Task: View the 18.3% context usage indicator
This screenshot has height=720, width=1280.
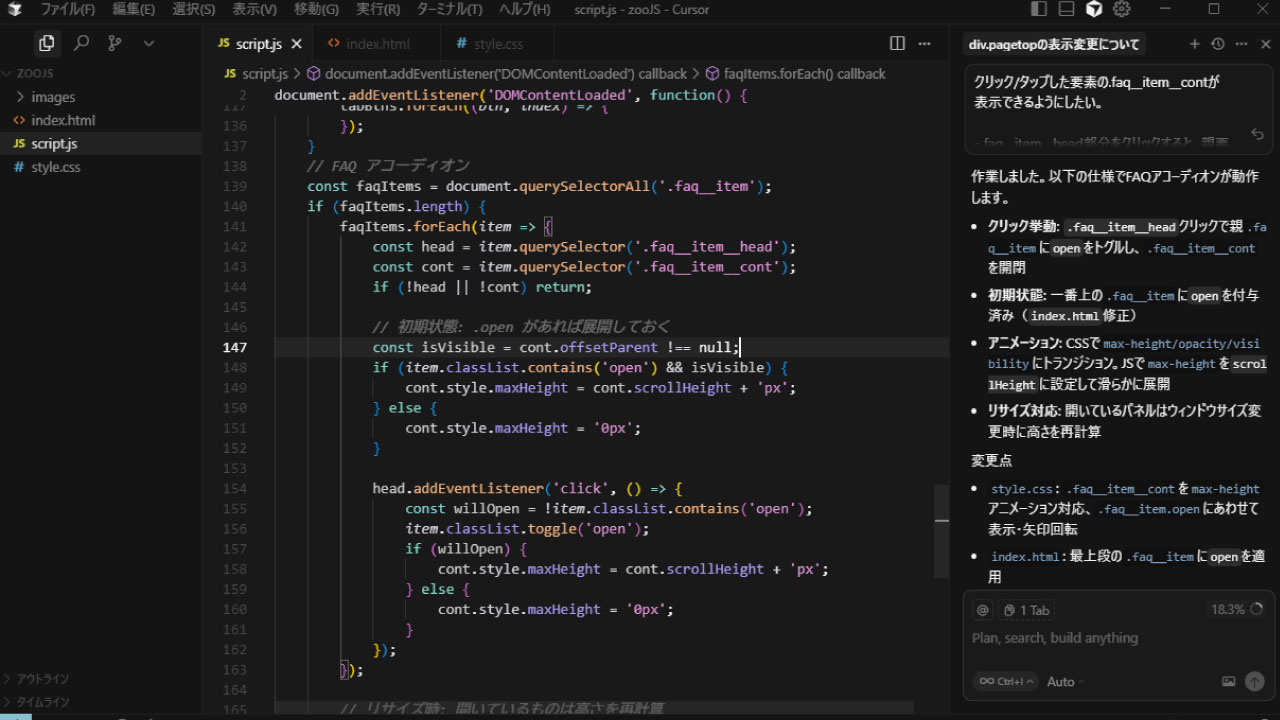Action: click(1237, 609)
